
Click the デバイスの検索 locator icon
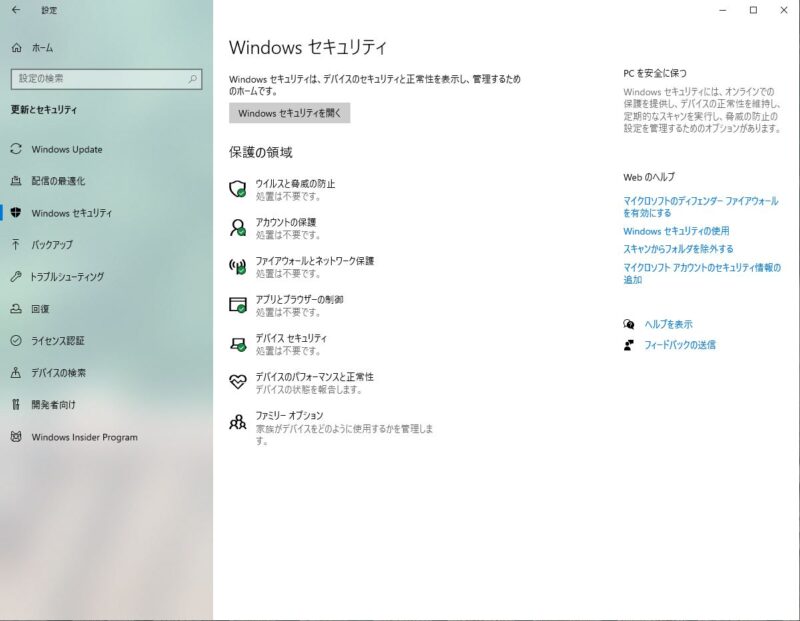click(x=16, y=372)
